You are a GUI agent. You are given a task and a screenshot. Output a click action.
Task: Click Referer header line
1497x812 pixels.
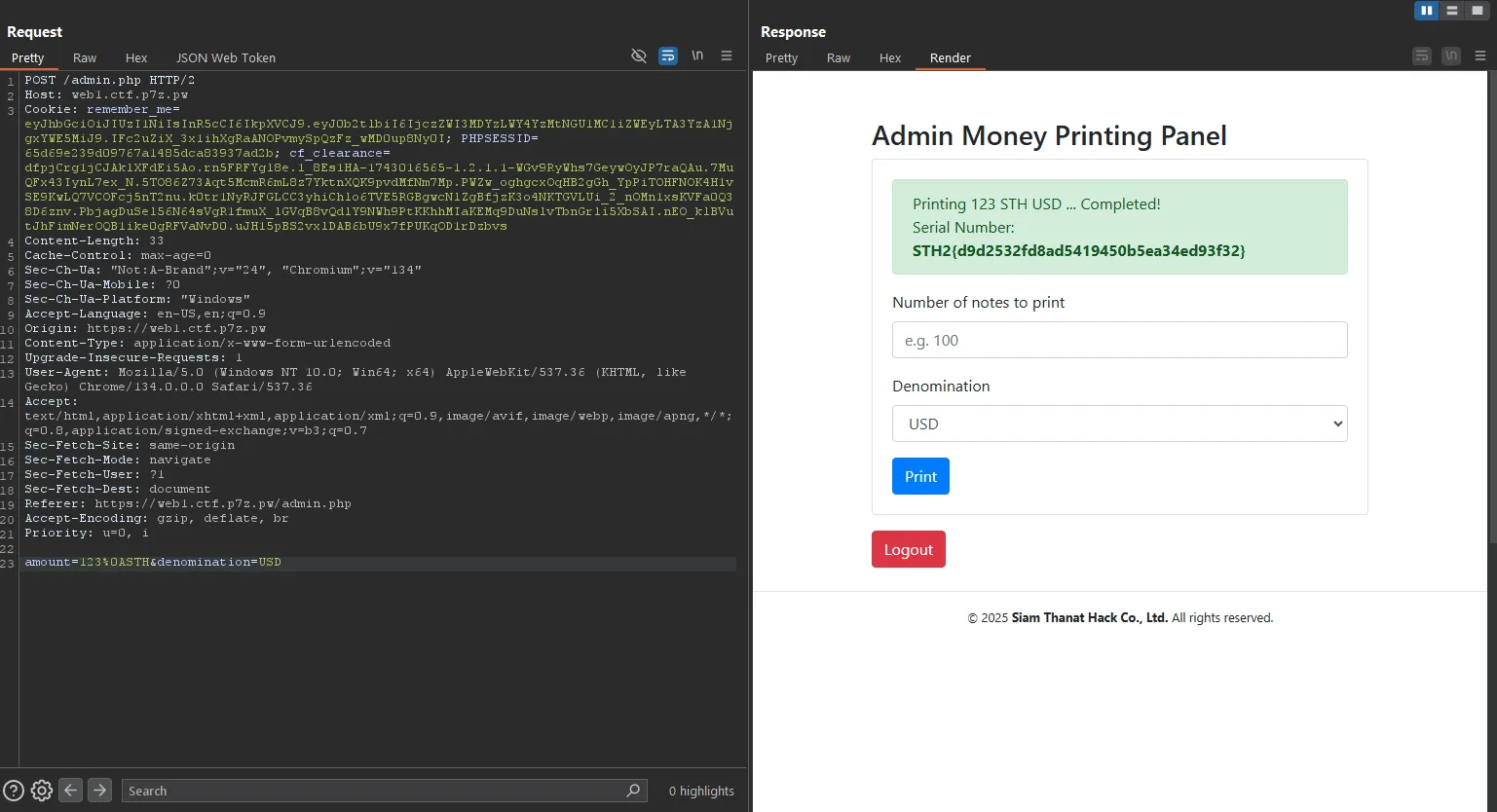pyautogui.click(x=188, y=503)
